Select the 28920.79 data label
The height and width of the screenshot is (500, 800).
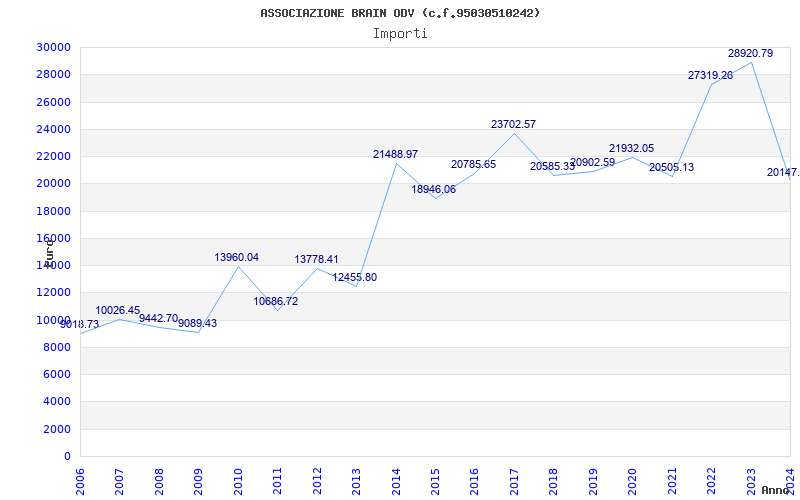point(751,53)
